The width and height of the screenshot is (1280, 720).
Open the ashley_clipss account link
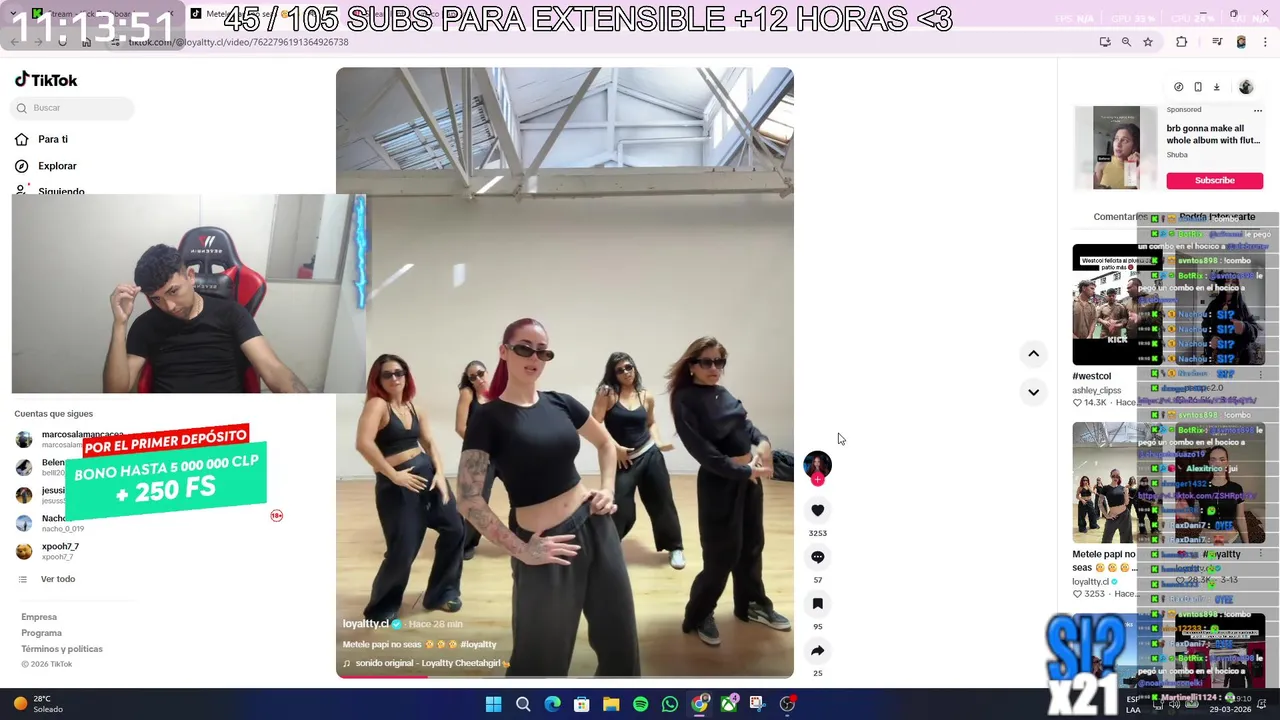(x=1097, y=390)
